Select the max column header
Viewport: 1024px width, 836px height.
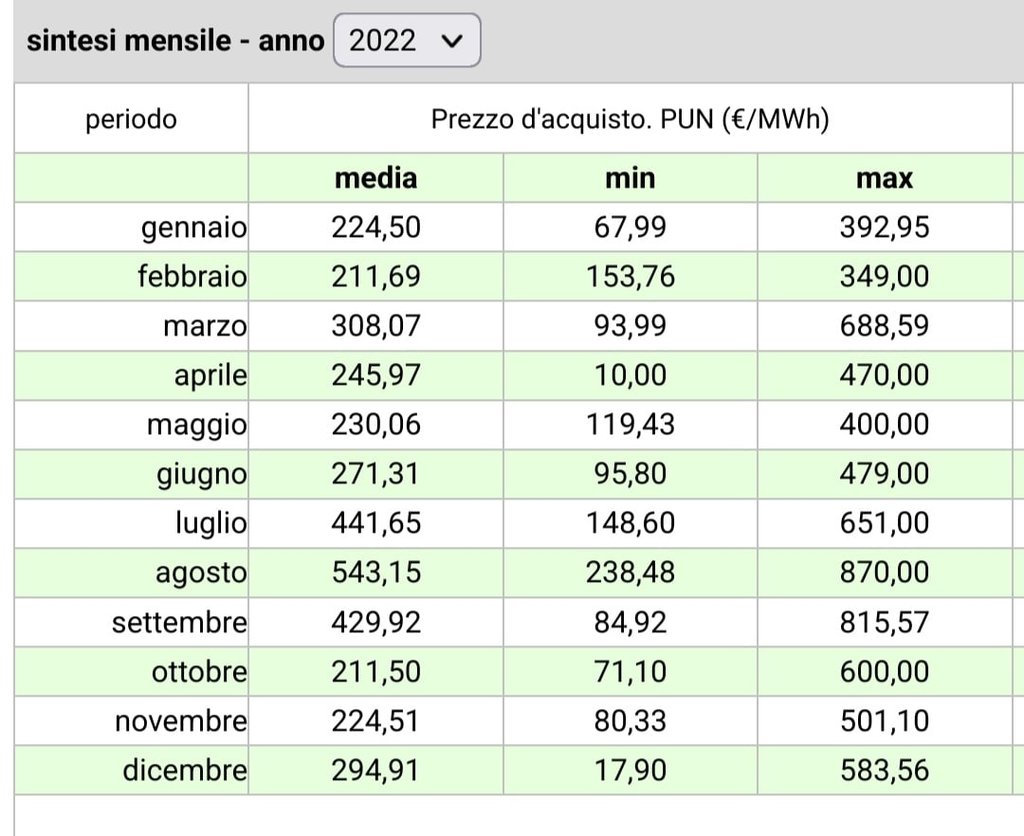click(x=884, y=178)
